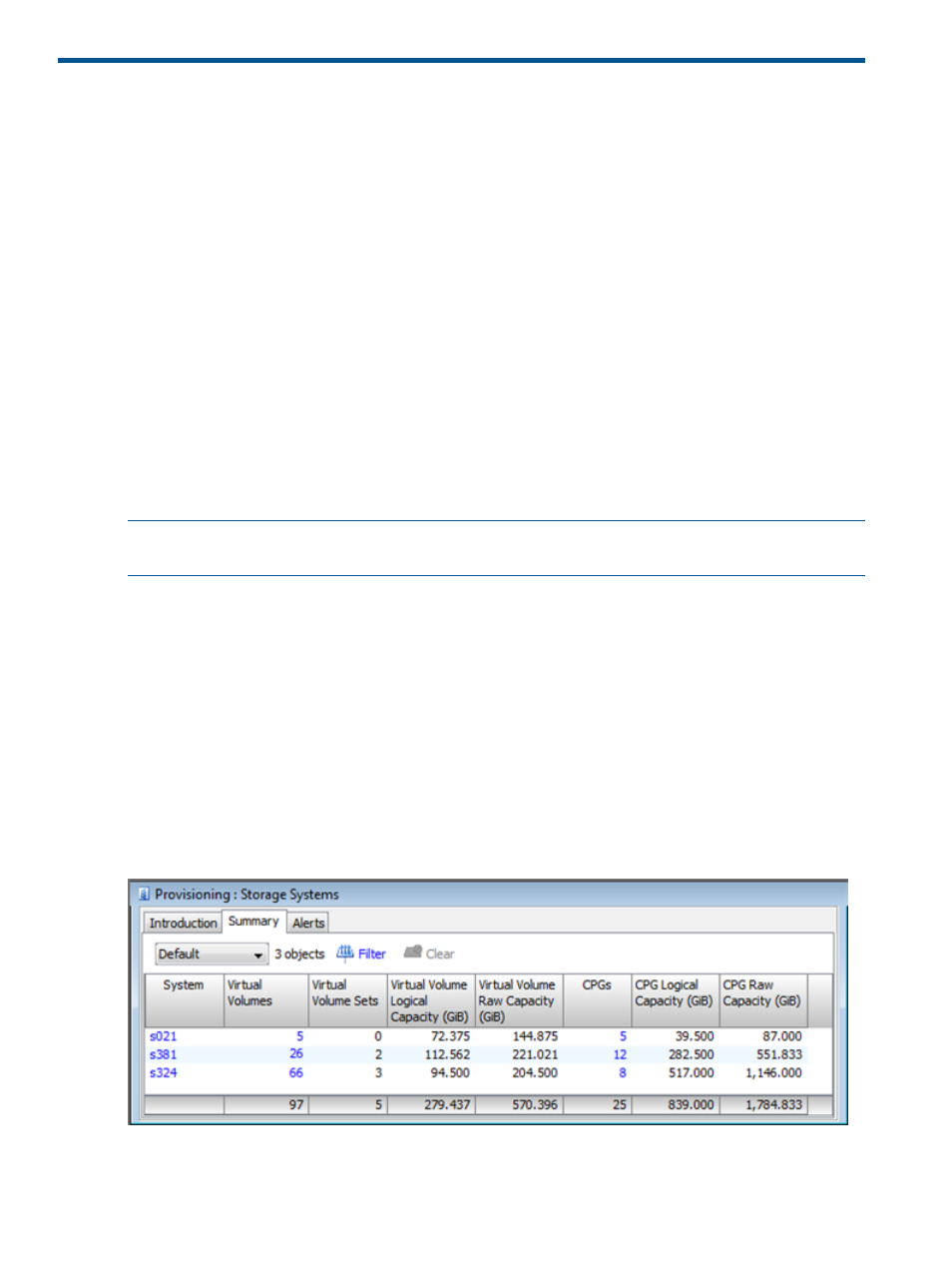Screen dimensions: 952x1268
Task: Click the total 25 CPGs cell
Action: pyautogui.click(x=597, y=1105)
